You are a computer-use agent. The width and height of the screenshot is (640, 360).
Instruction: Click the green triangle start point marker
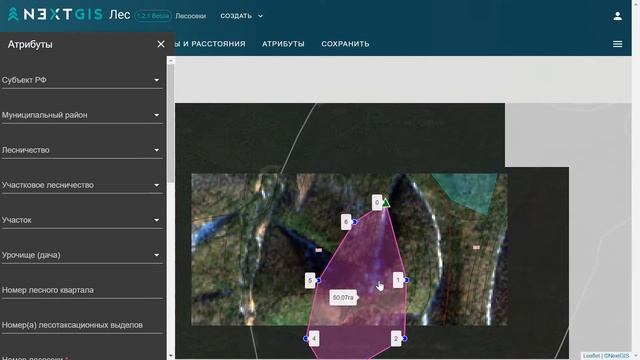386,202
